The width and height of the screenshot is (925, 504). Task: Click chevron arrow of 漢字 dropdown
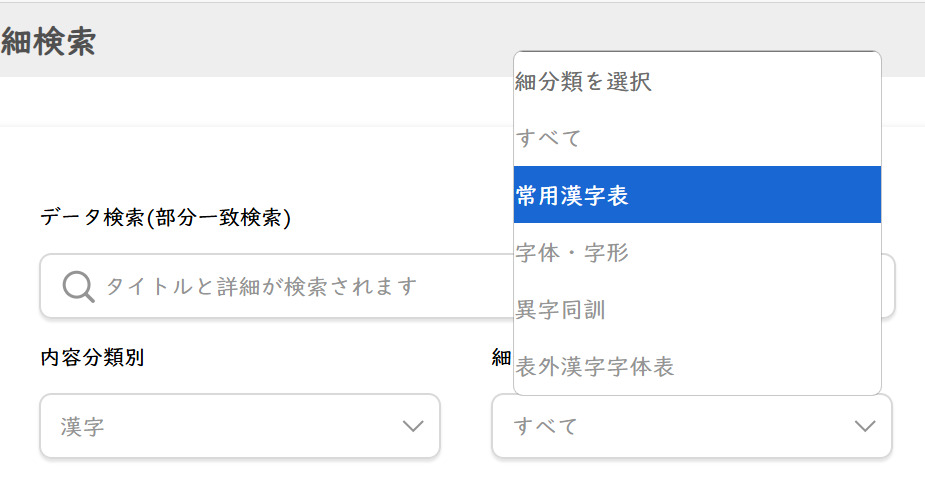pos(413,426)
